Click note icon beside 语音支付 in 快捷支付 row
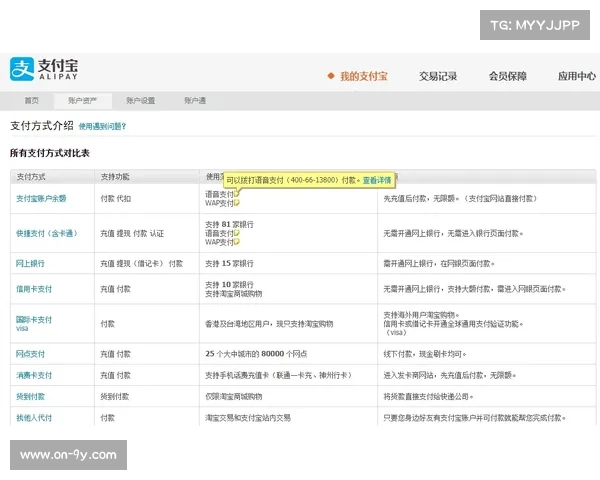The width and height of the screenshot is (600, 480). [236, 233]
